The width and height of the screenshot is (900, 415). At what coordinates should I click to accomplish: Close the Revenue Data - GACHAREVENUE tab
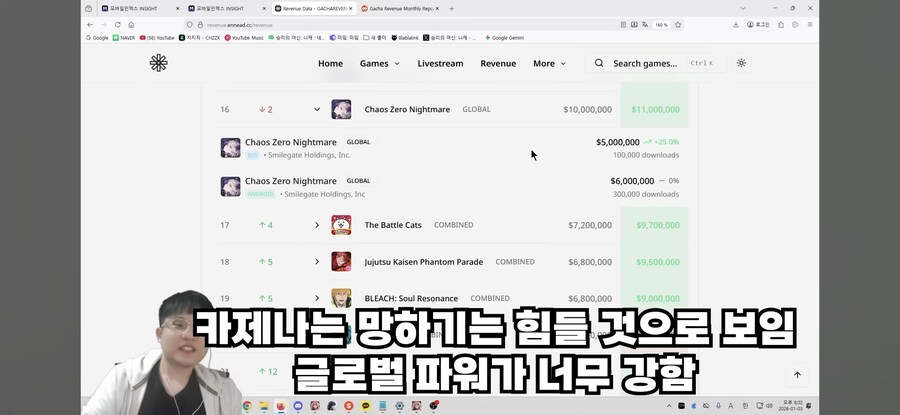pos(351,9)
